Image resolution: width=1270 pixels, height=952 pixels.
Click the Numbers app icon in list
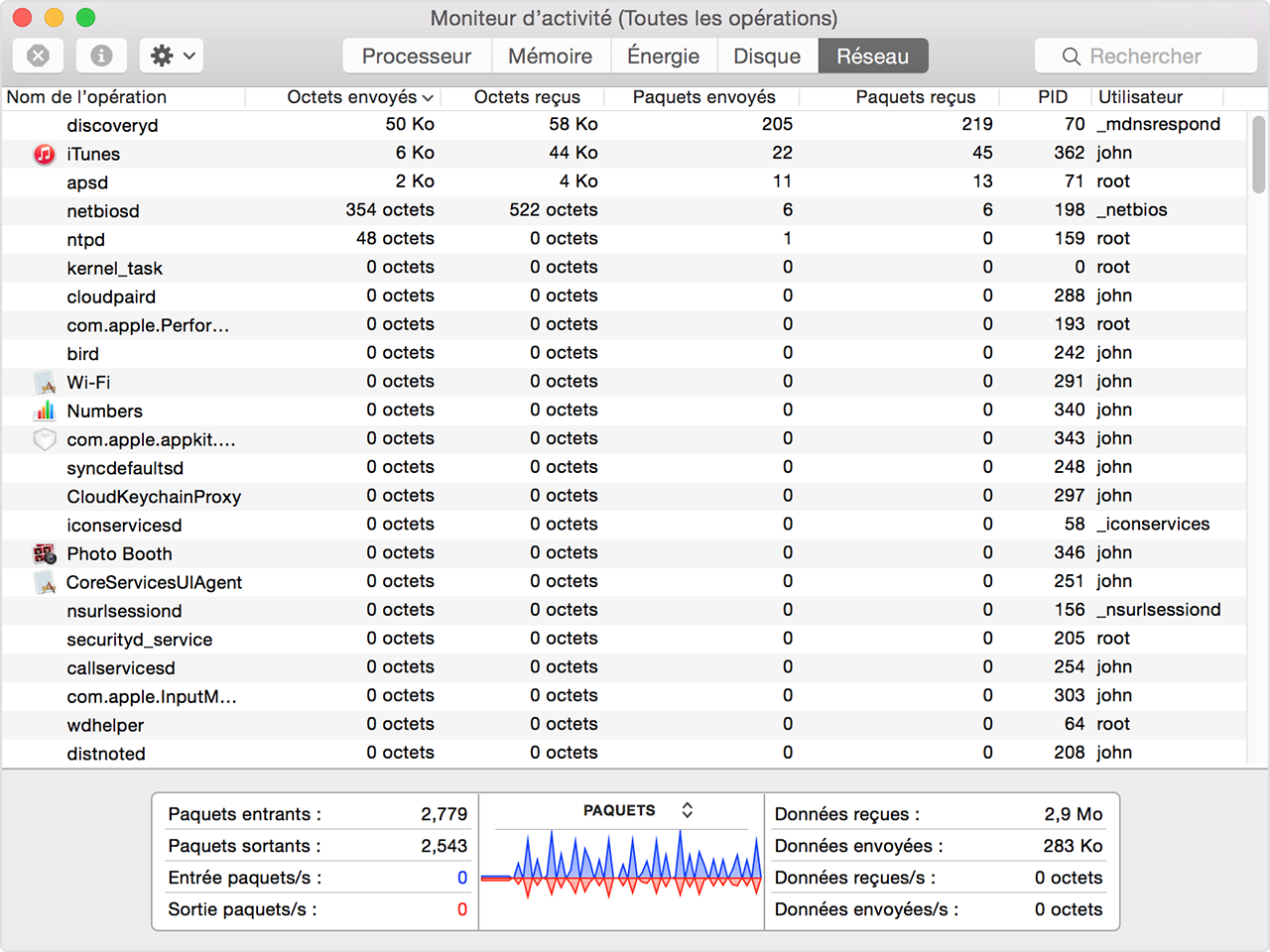click(45, 411)
